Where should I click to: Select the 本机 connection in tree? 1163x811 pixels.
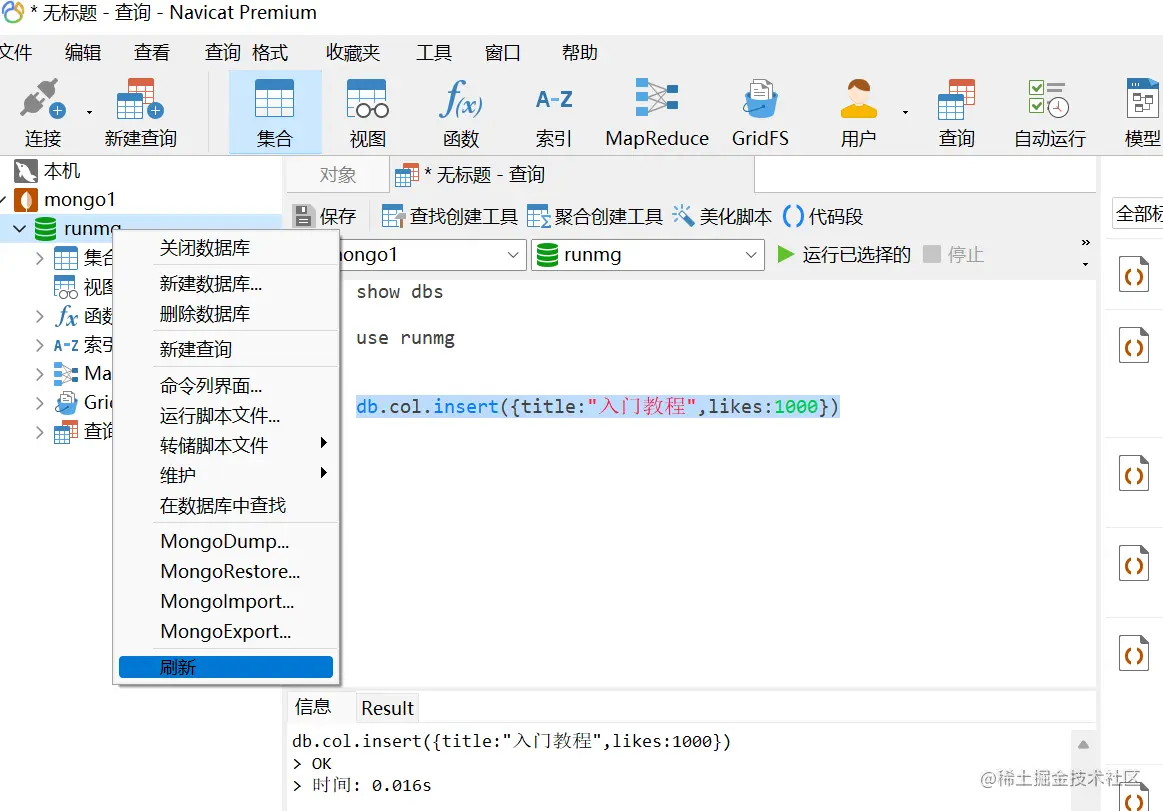coord(47,171)
